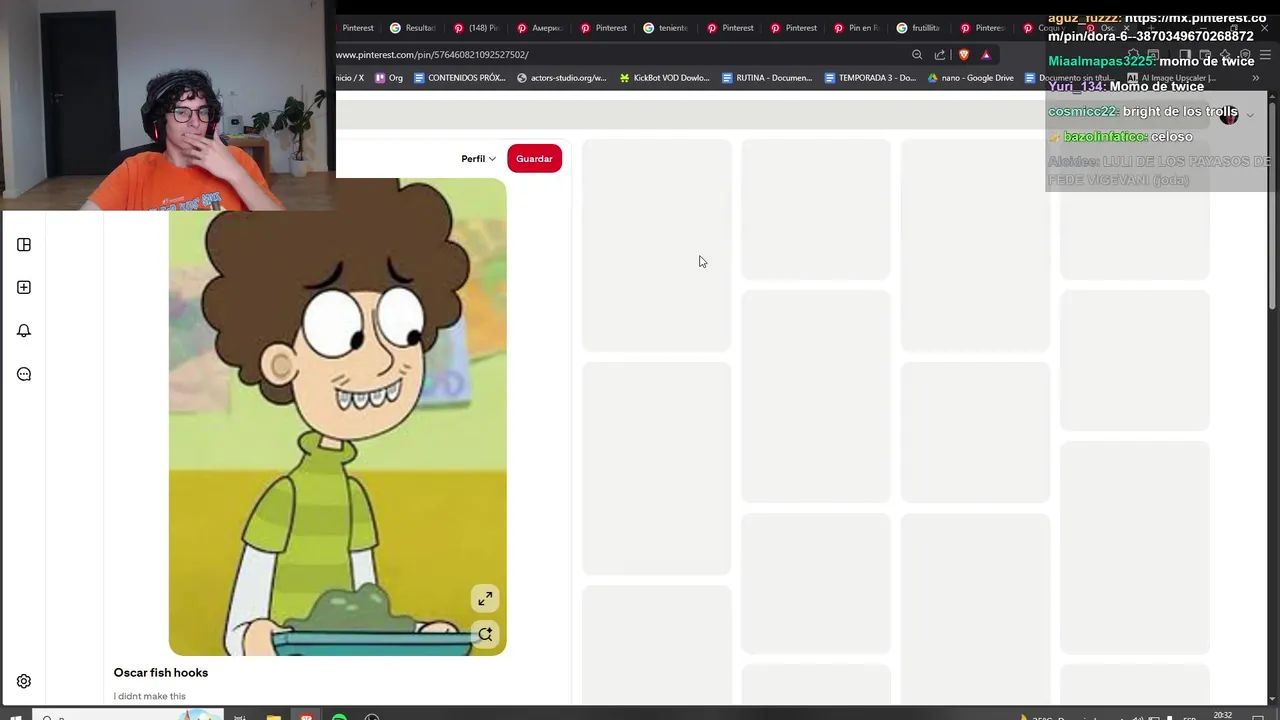Open the Brave Shields lion icon
The height and width of the screenshot is (720, 1280).
tap(964, 55)
